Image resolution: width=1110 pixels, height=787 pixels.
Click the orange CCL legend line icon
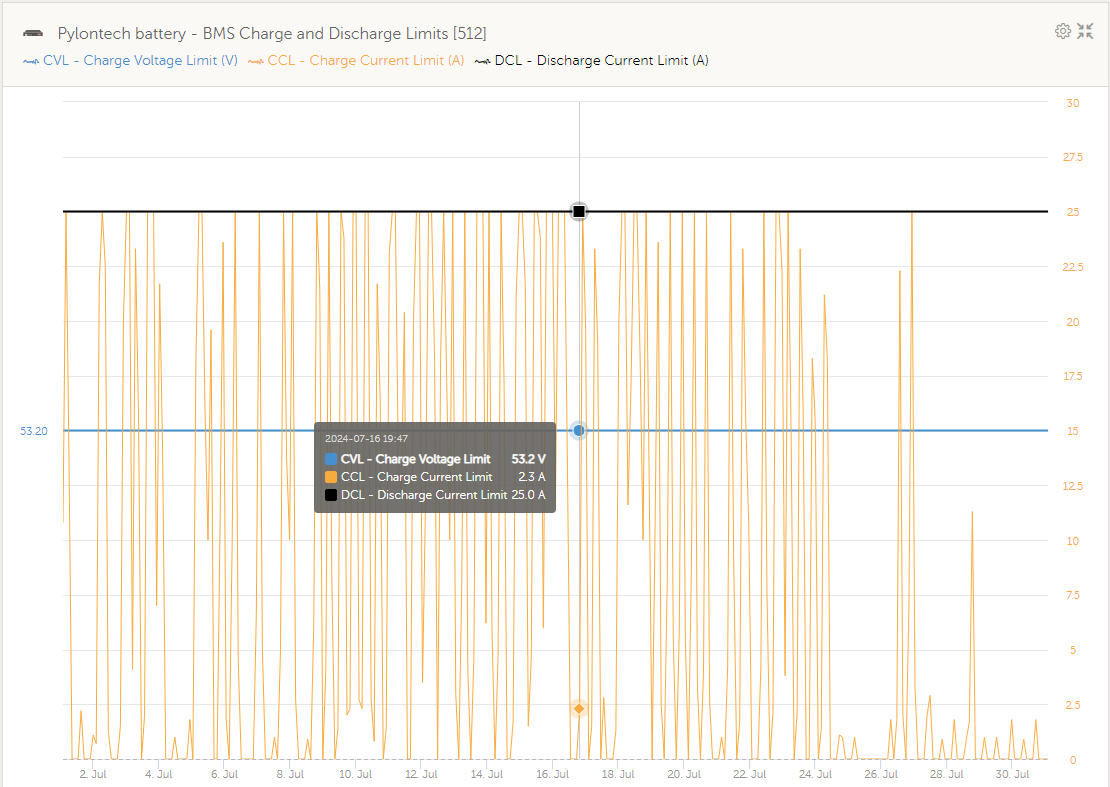pyautogui.click(x=256, y=62)
